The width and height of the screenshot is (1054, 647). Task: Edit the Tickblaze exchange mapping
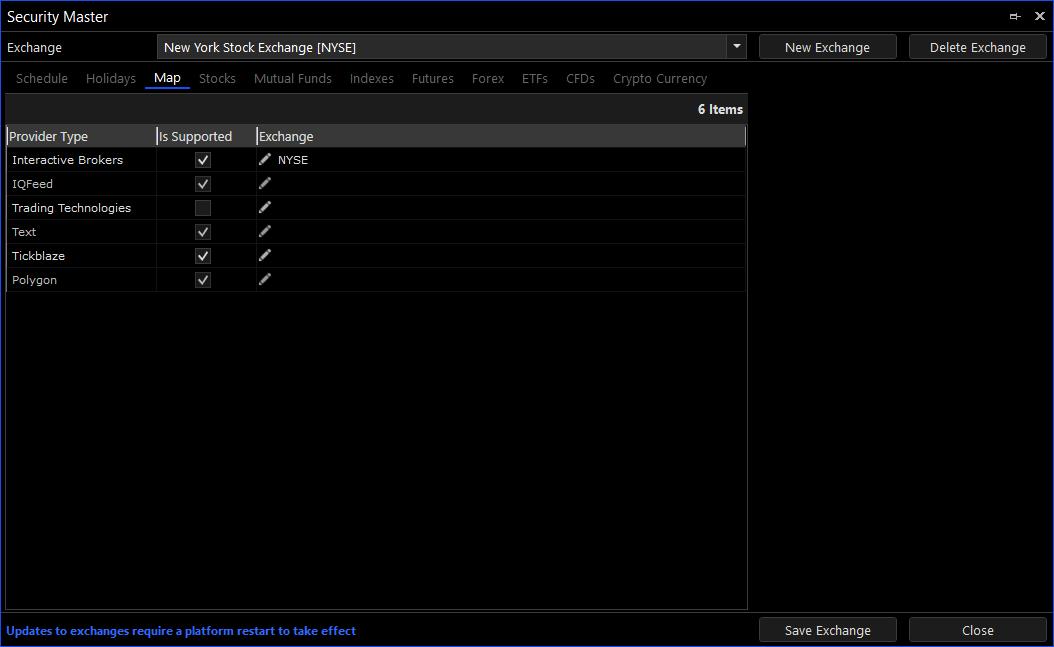pos(265,255)
